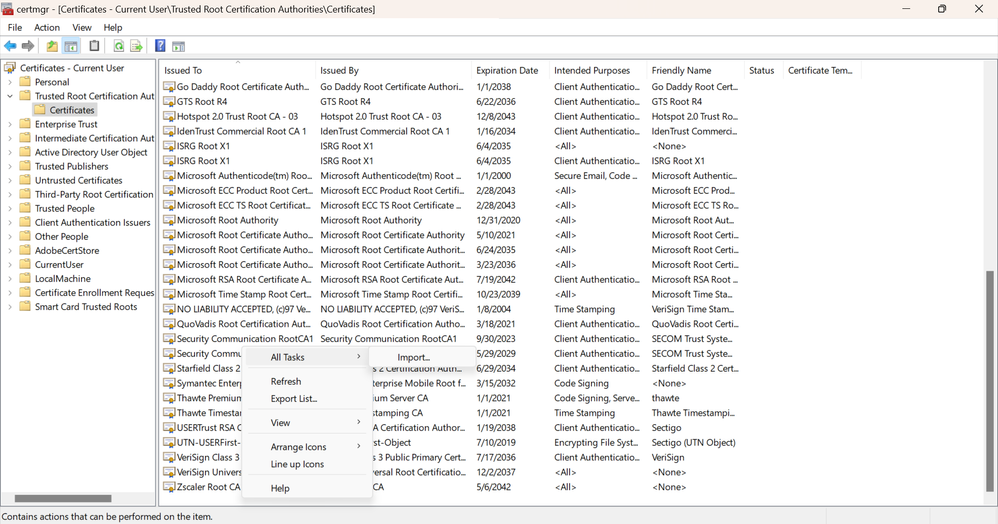
Task: Click the Export List toolbar icon
Action: coord(136,46)
